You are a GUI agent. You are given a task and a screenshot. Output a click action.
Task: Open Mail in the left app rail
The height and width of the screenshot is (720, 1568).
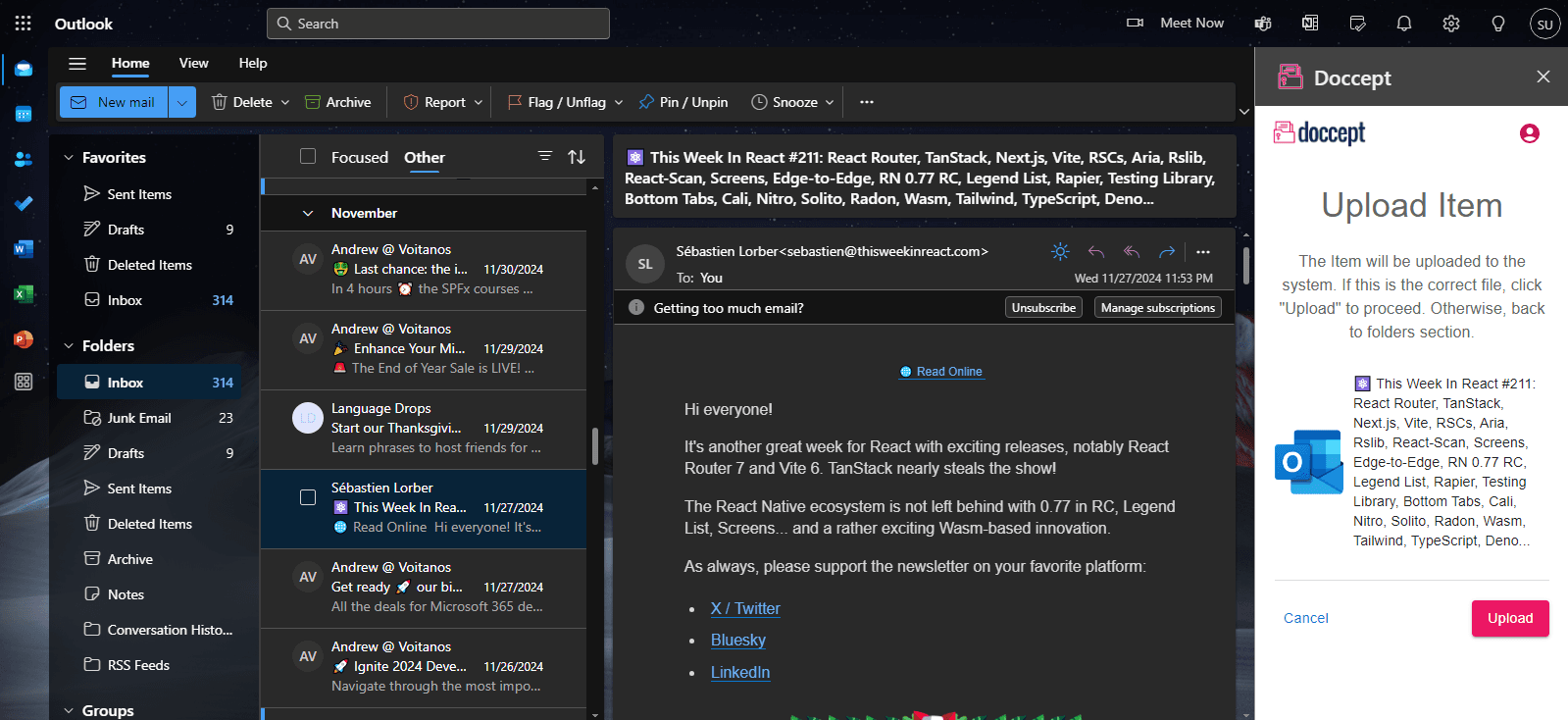click(24, 70)
